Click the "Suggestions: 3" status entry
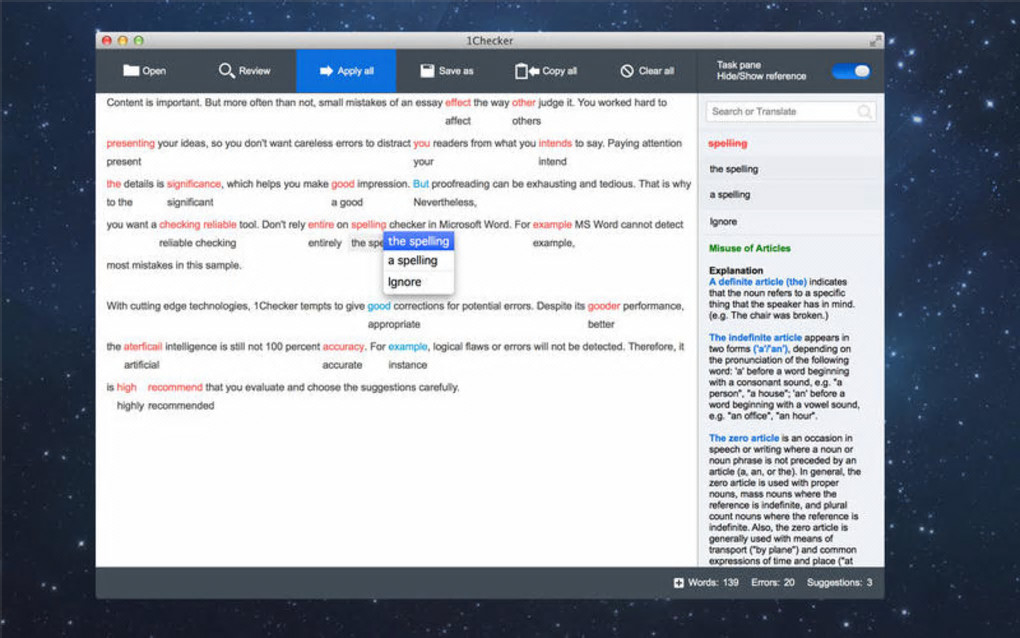 coord(840,583)
